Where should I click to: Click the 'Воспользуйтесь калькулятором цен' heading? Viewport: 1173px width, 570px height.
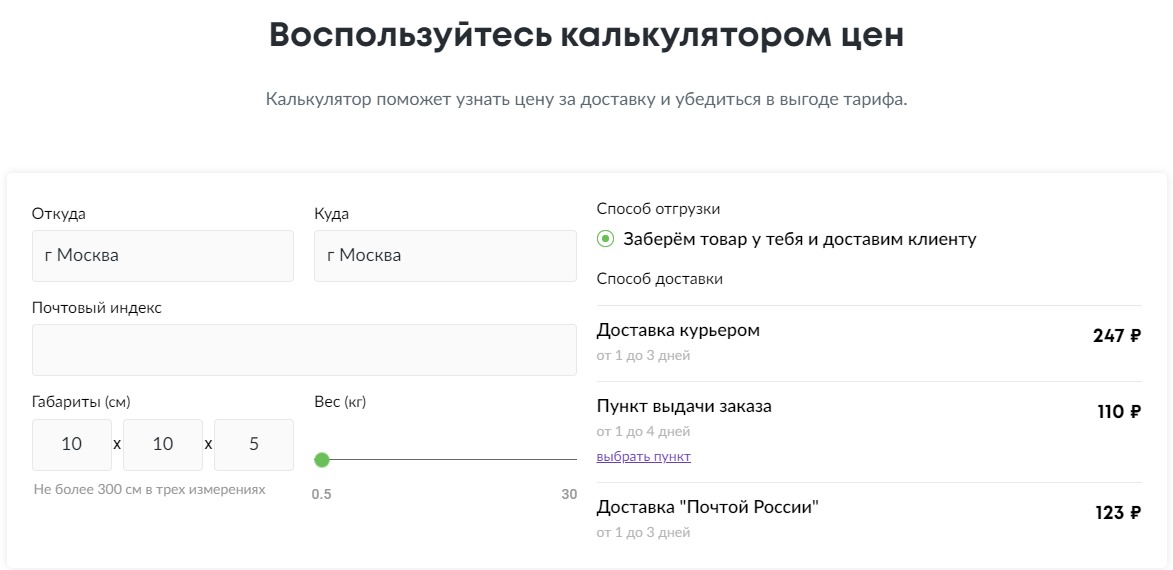click(x=586, y=35)
